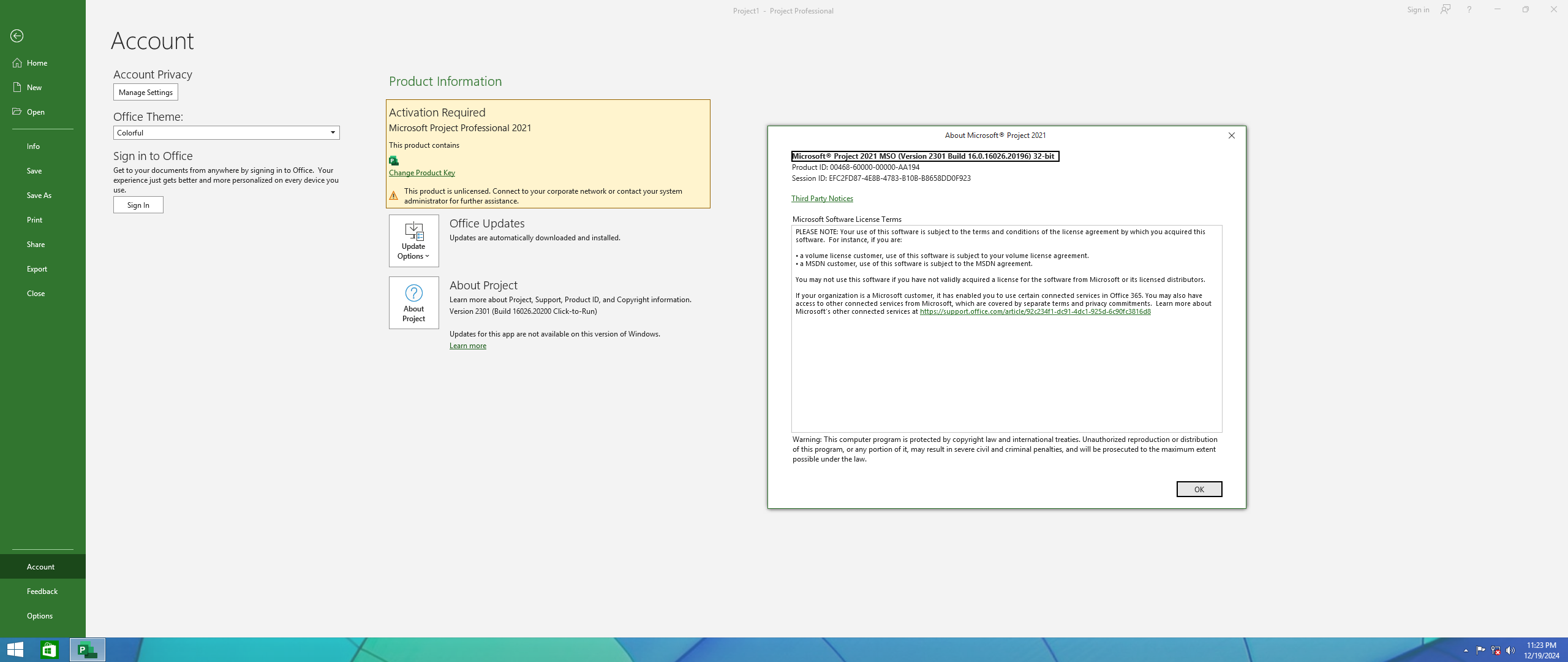The image size is (1568, 662).
Task: Open the Info tab
Action: tap(43, 146)
